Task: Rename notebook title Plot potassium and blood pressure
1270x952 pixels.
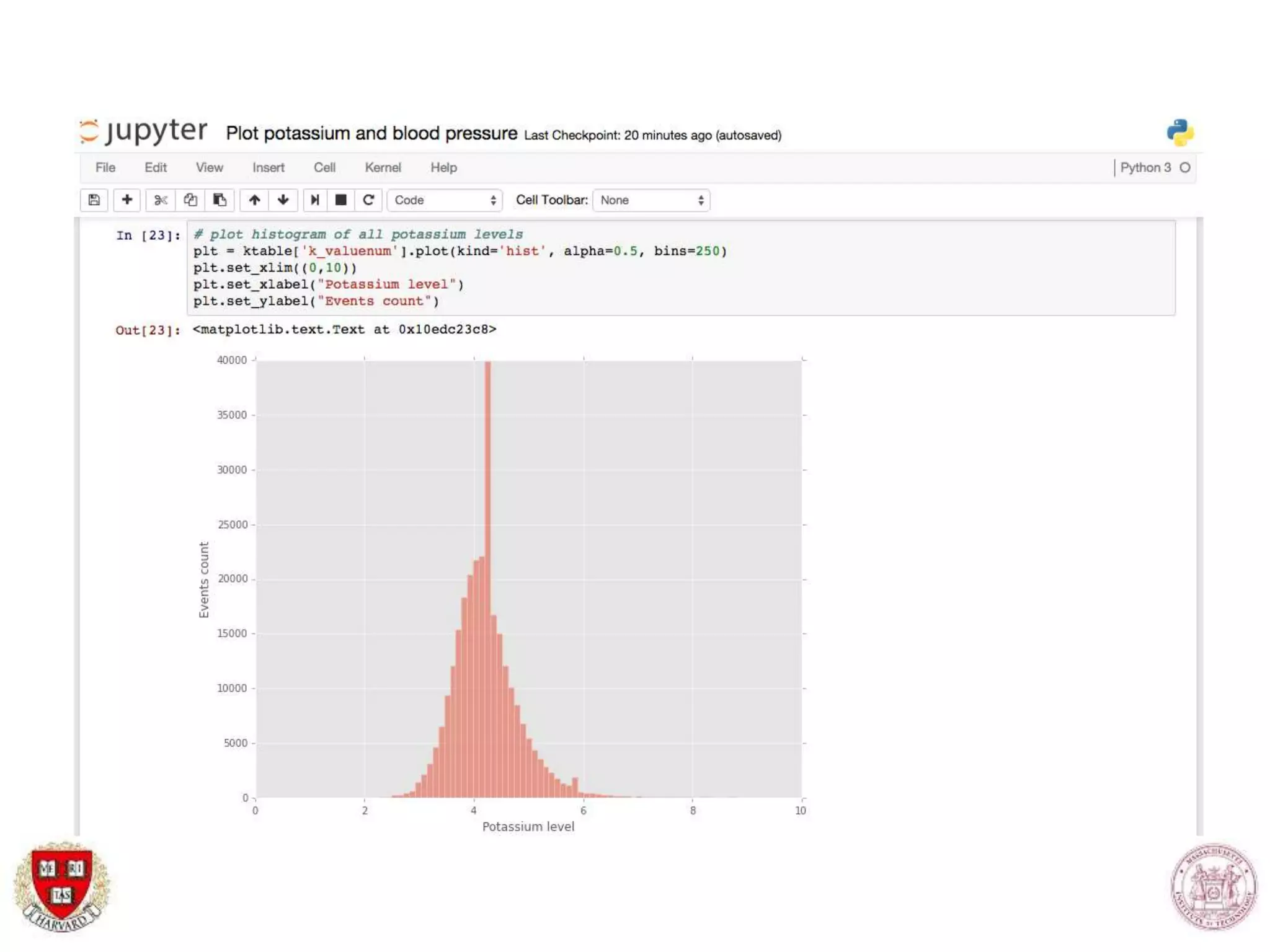Action: (371, 133)
